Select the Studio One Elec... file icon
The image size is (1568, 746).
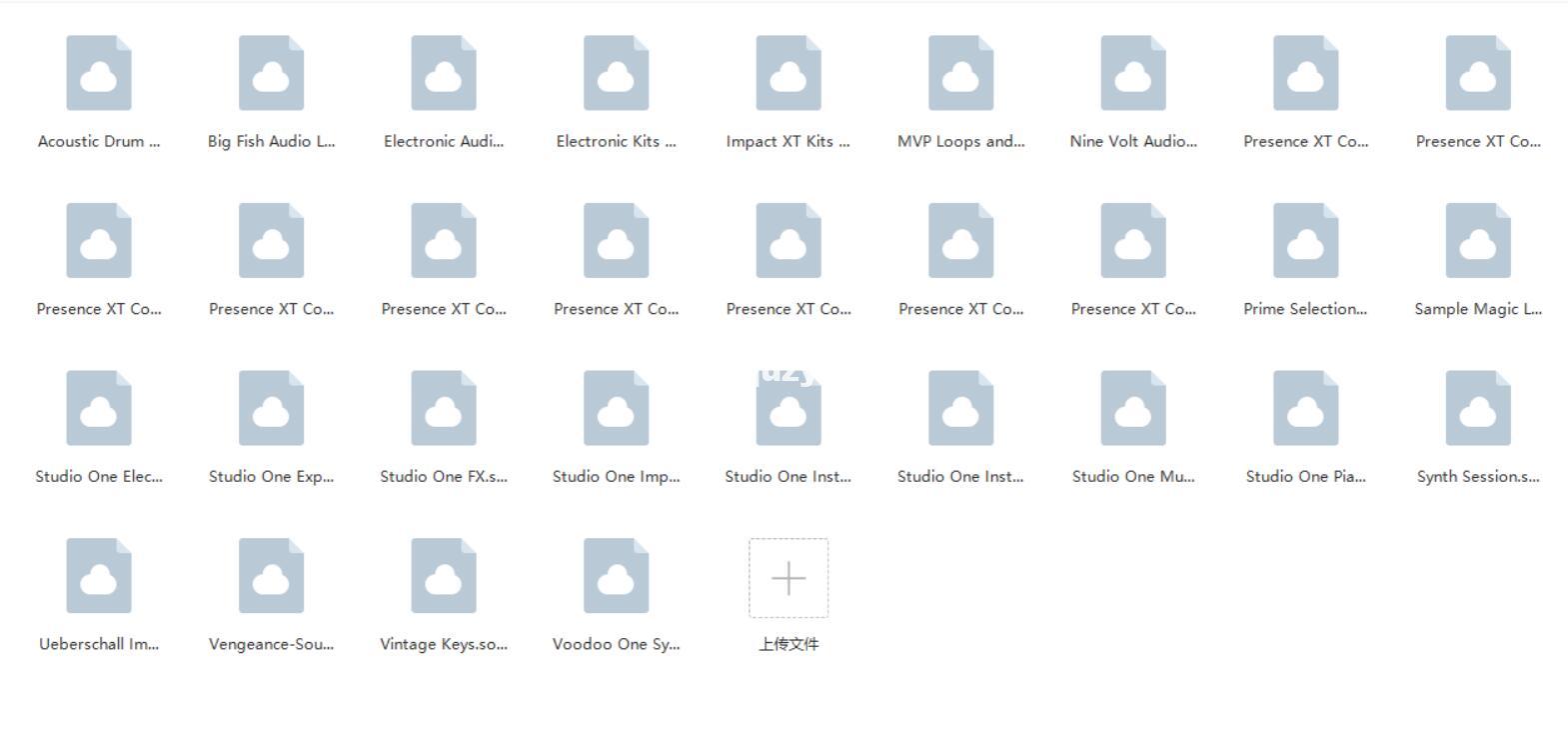pos(99,408)
